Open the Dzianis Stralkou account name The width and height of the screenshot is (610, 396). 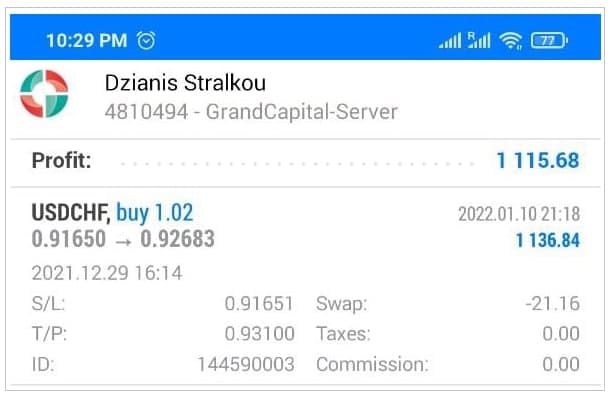185,83
